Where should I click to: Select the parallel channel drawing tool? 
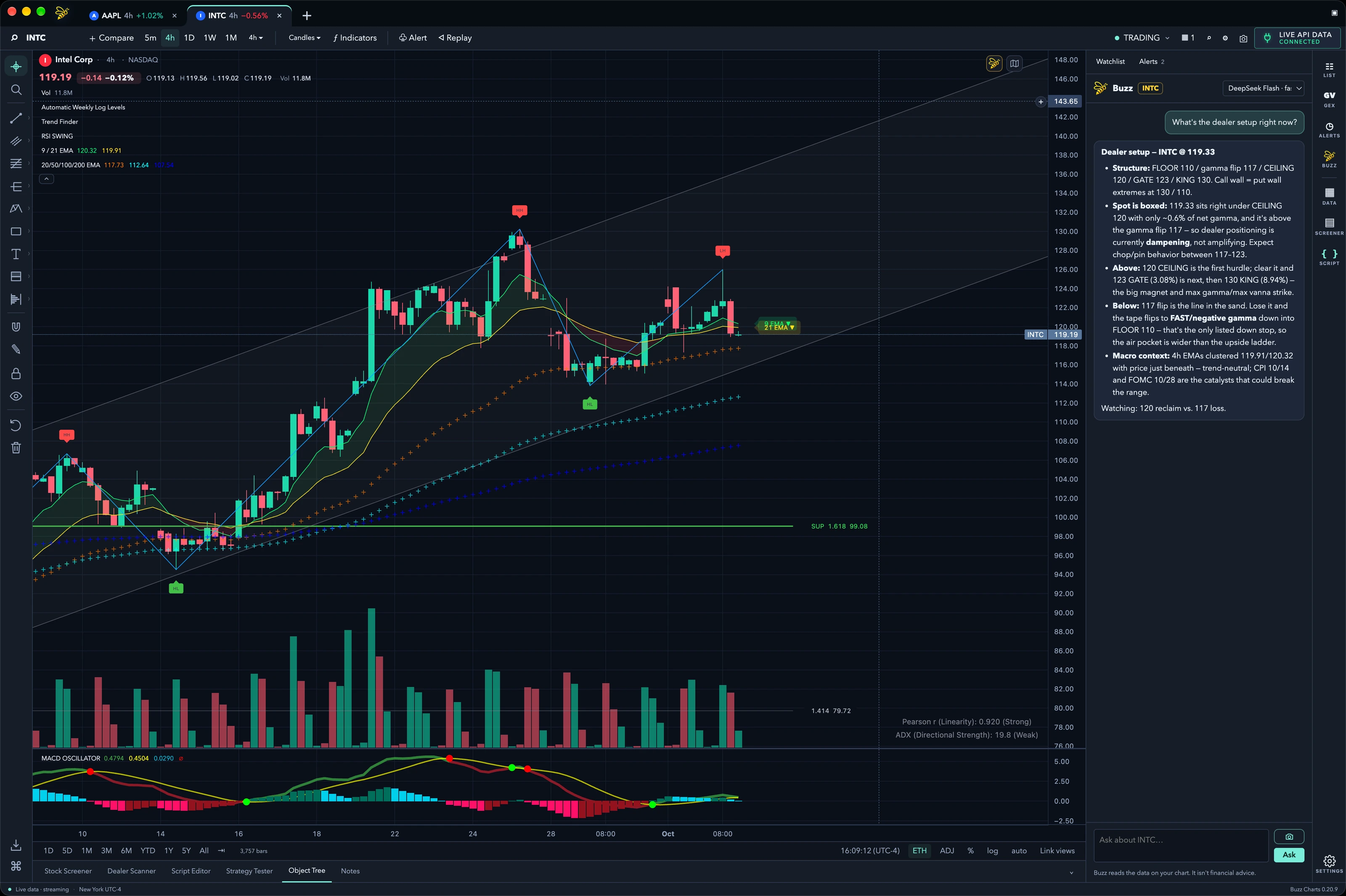coord(16,140)
